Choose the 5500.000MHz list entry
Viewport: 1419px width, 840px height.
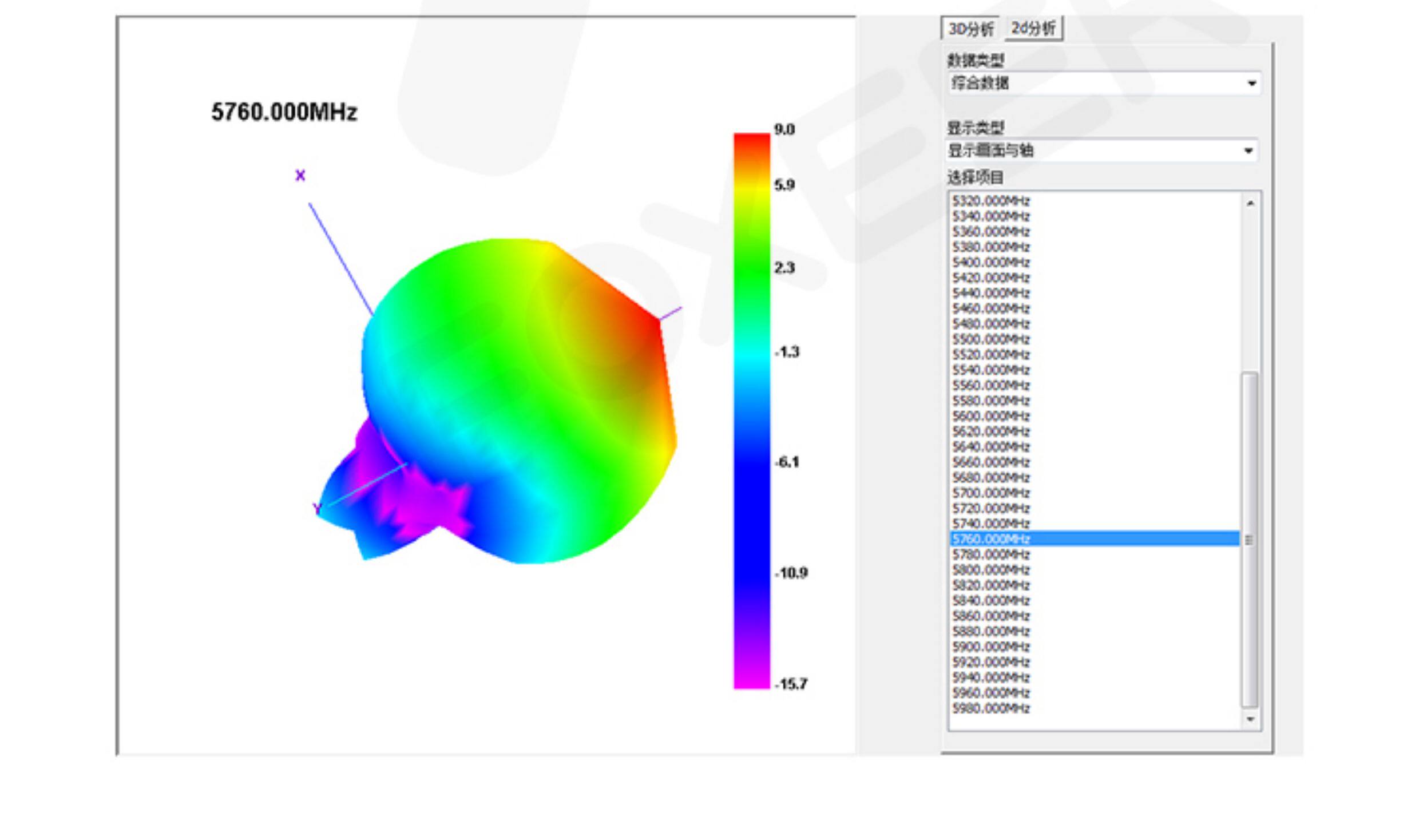click(991, 339)
